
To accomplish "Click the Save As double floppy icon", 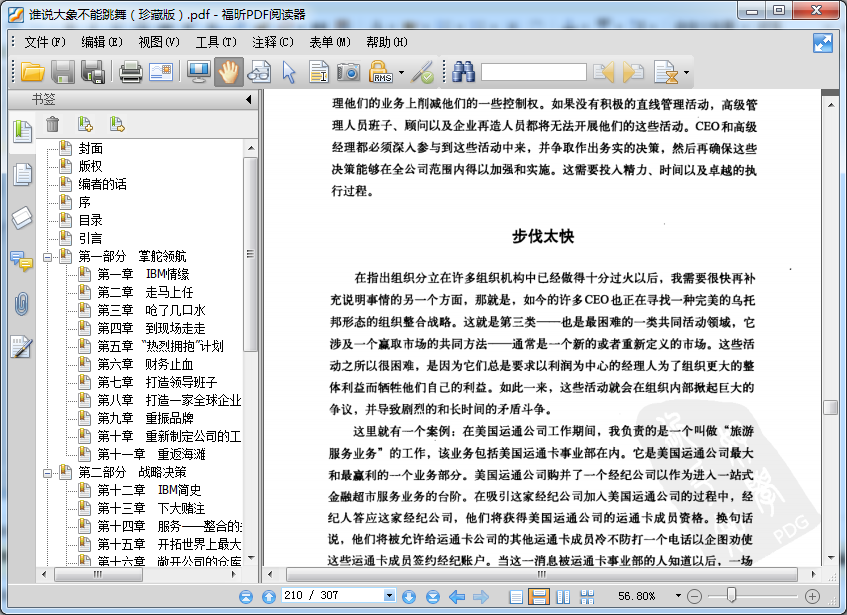I will [x=93, y=72].
